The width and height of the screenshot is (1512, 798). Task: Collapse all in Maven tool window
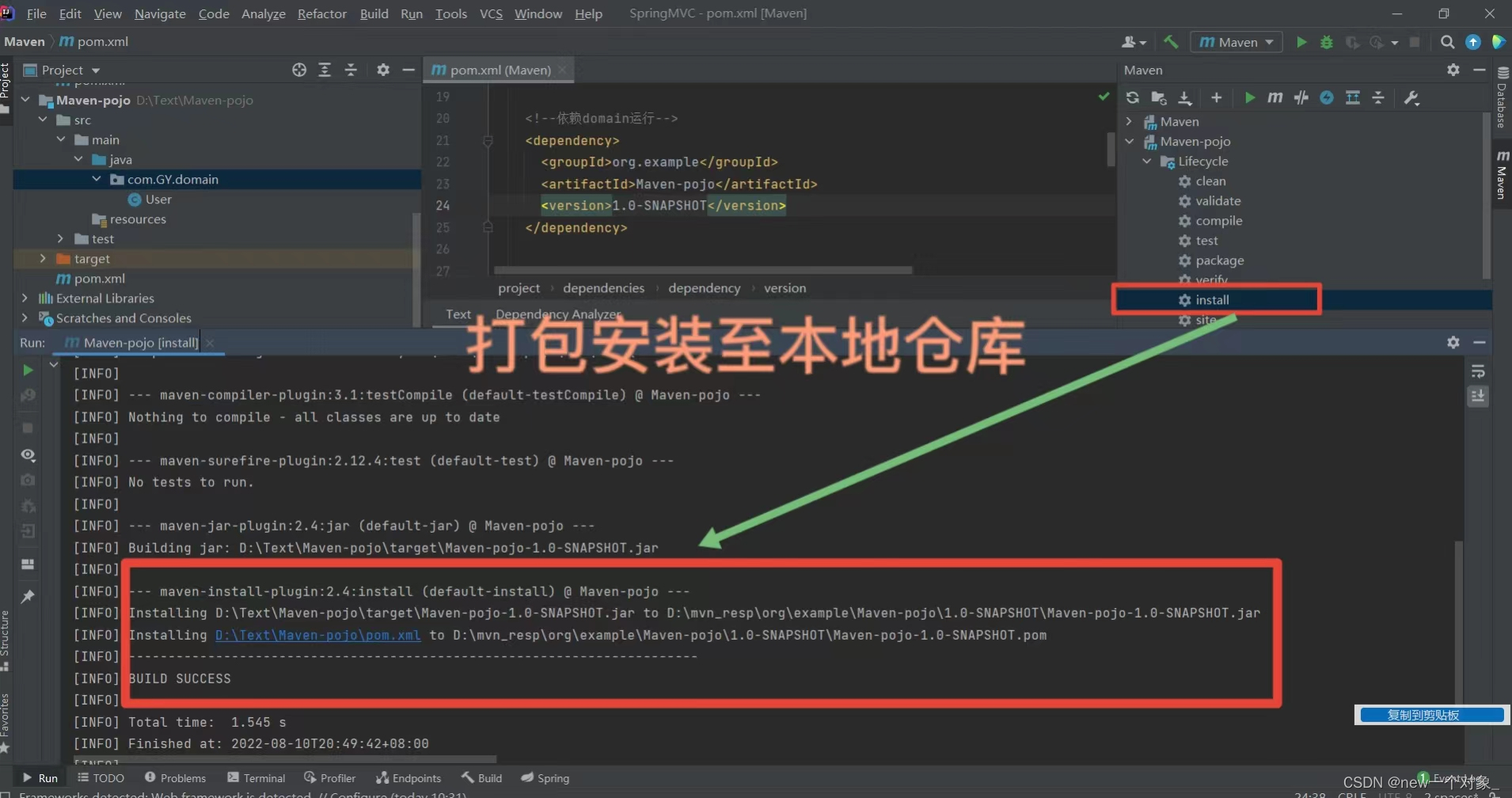1378,97
